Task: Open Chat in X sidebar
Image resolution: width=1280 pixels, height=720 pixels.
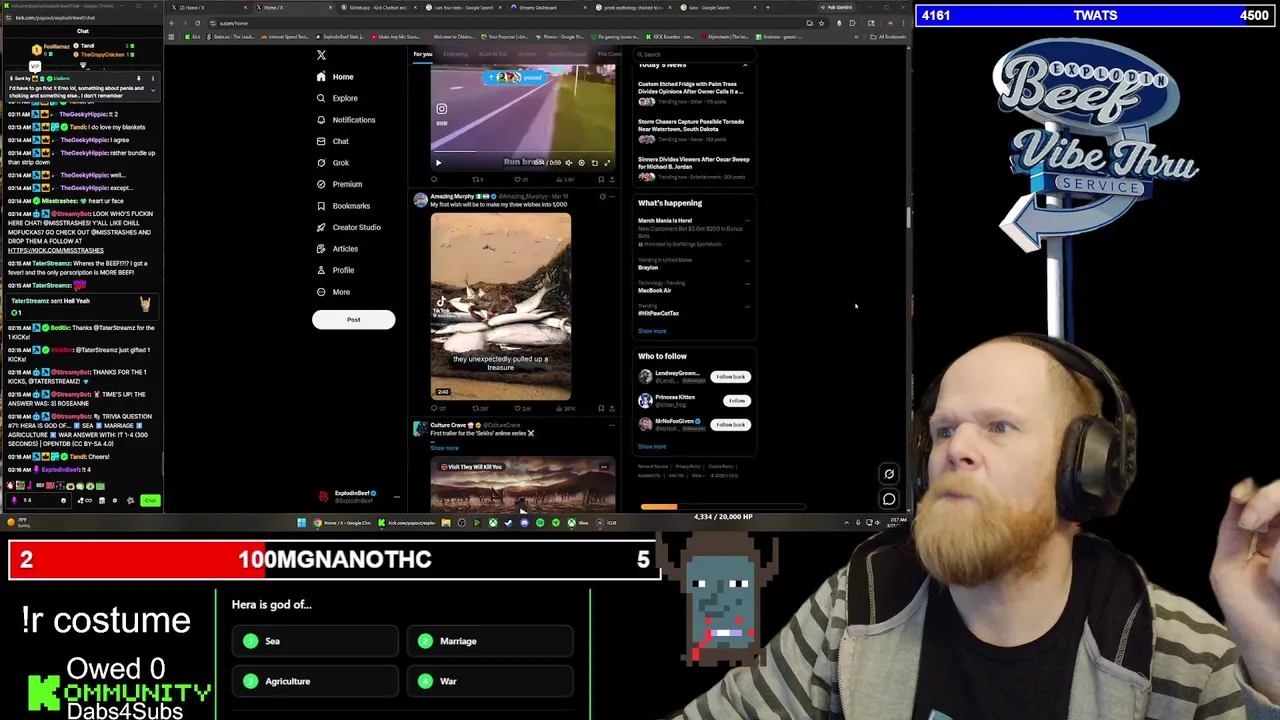Action: [332, 141]
